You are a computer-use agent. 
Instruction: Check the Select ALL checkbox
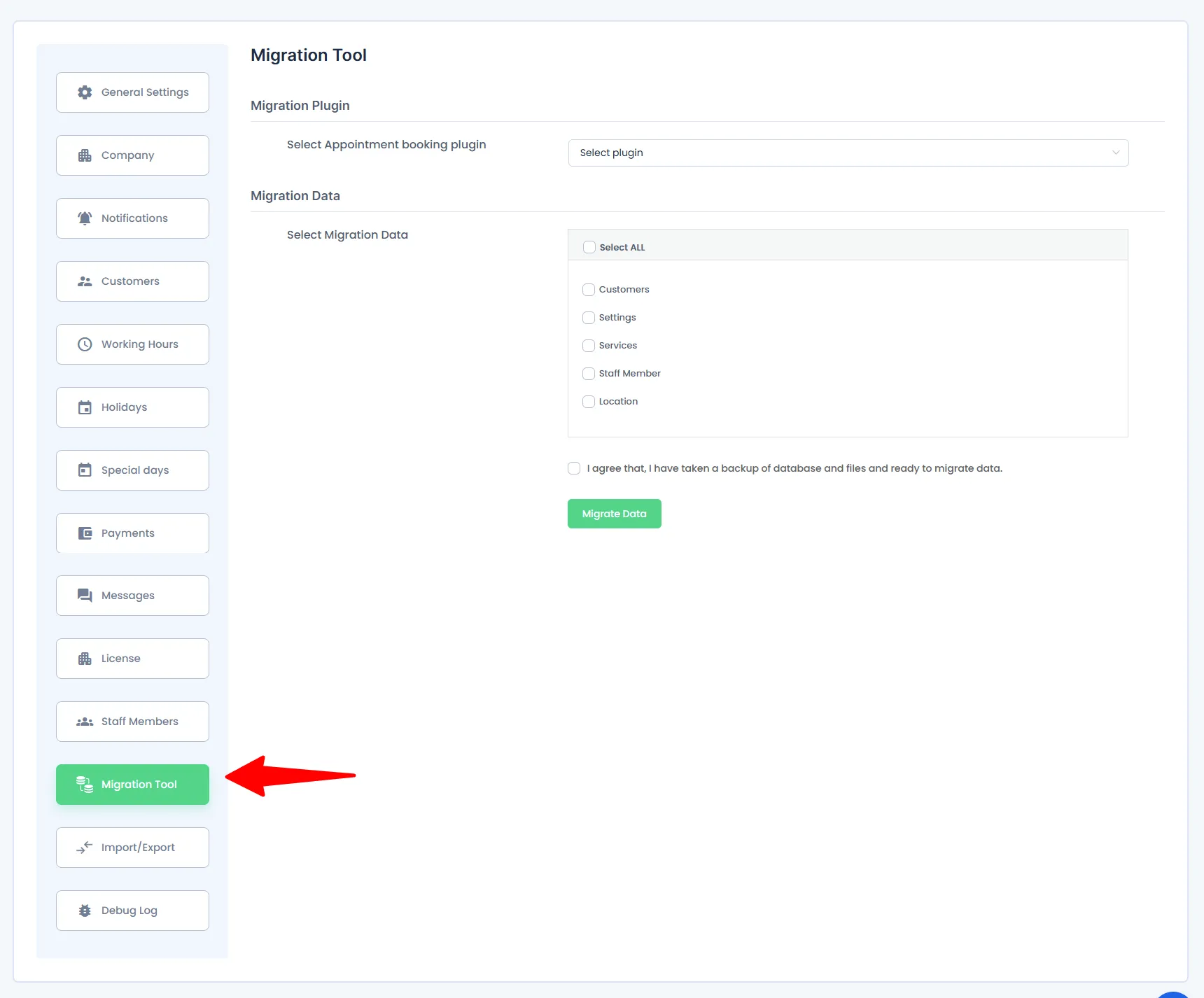pyautogui.click(x=589, y=247)
